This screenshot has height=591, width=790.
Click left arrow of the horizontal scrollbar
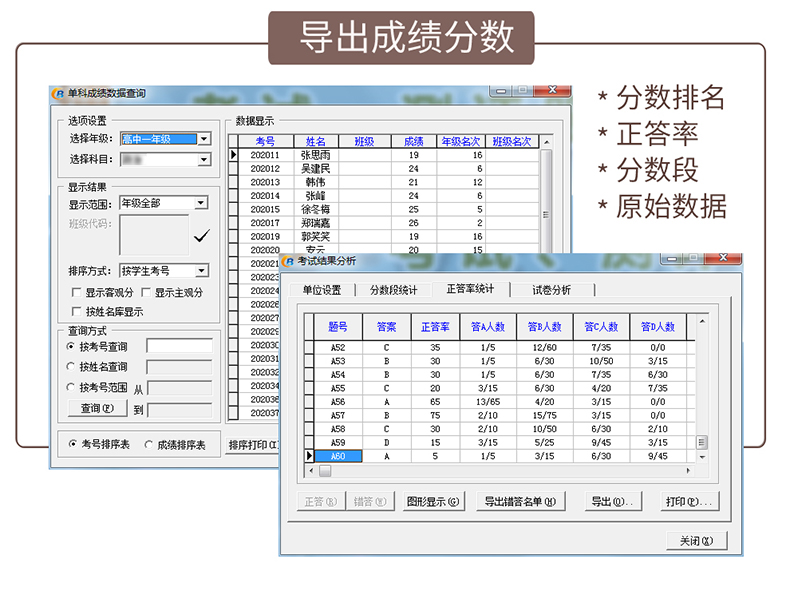[311, 470]
